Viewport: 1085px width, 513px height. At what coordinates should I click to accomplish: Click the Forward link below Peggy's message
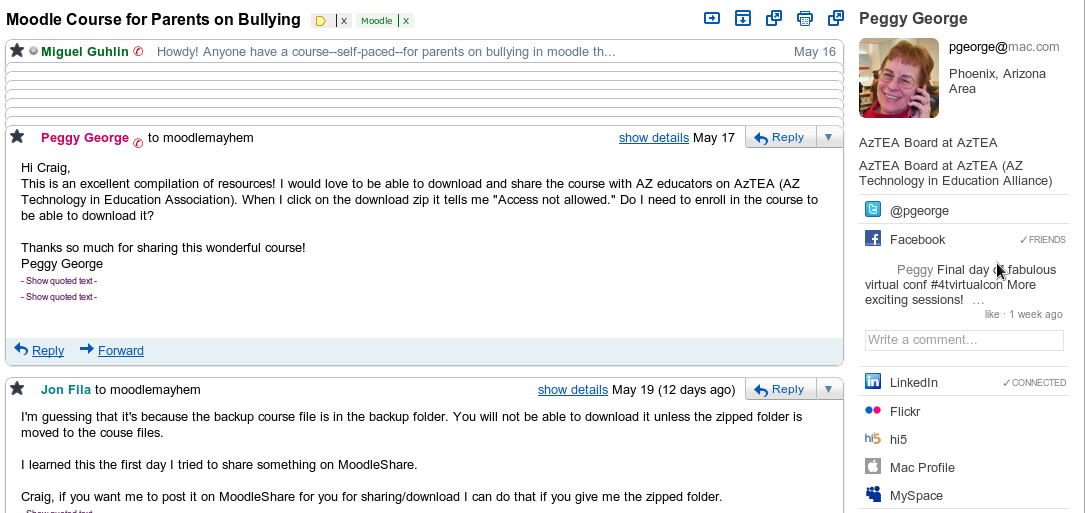[x=120, y=350]
